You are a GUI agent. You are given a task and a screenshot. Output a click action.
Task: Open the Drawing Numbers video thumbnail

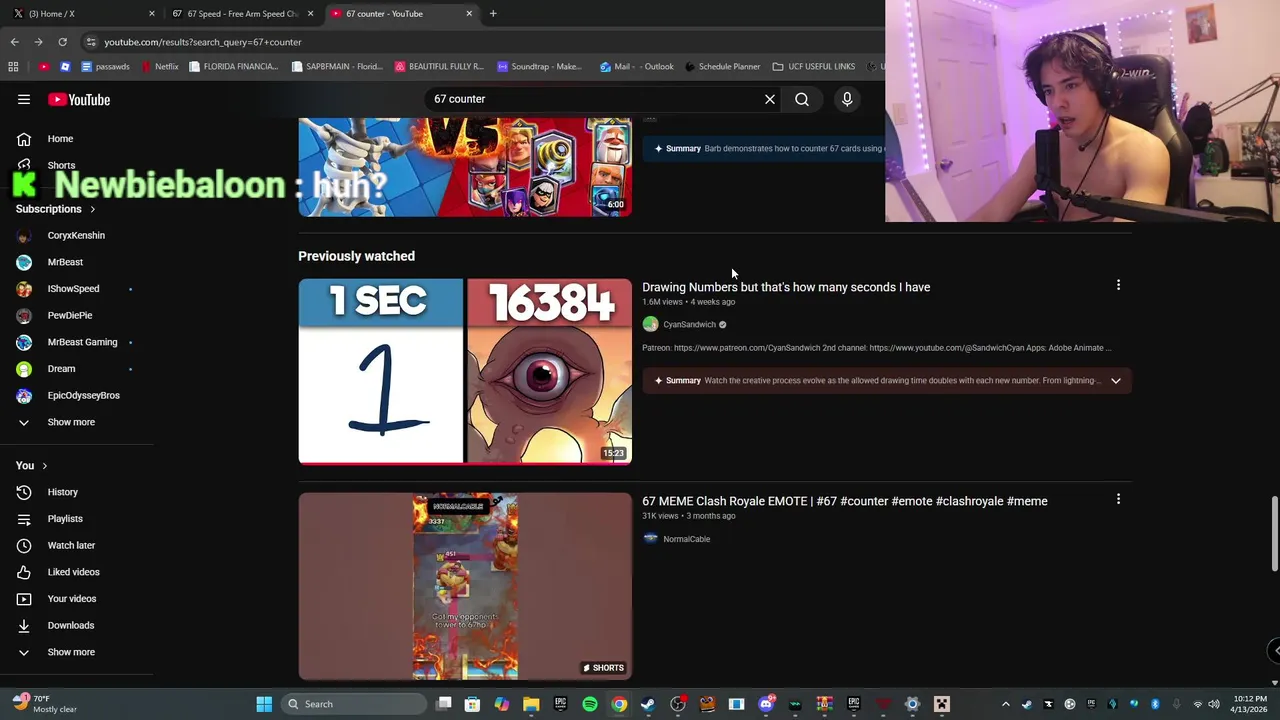pos(465,371)
